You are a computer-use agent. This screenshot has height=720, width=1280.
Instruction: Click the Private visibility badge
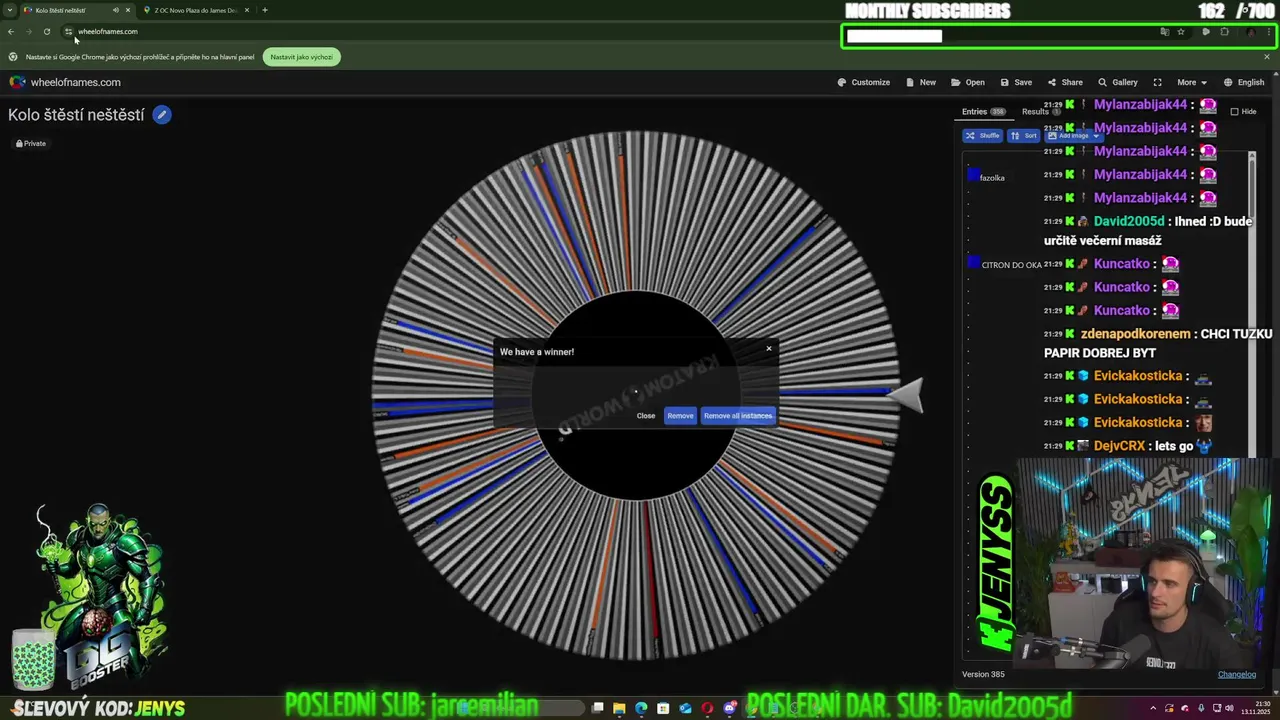point(31,143)
